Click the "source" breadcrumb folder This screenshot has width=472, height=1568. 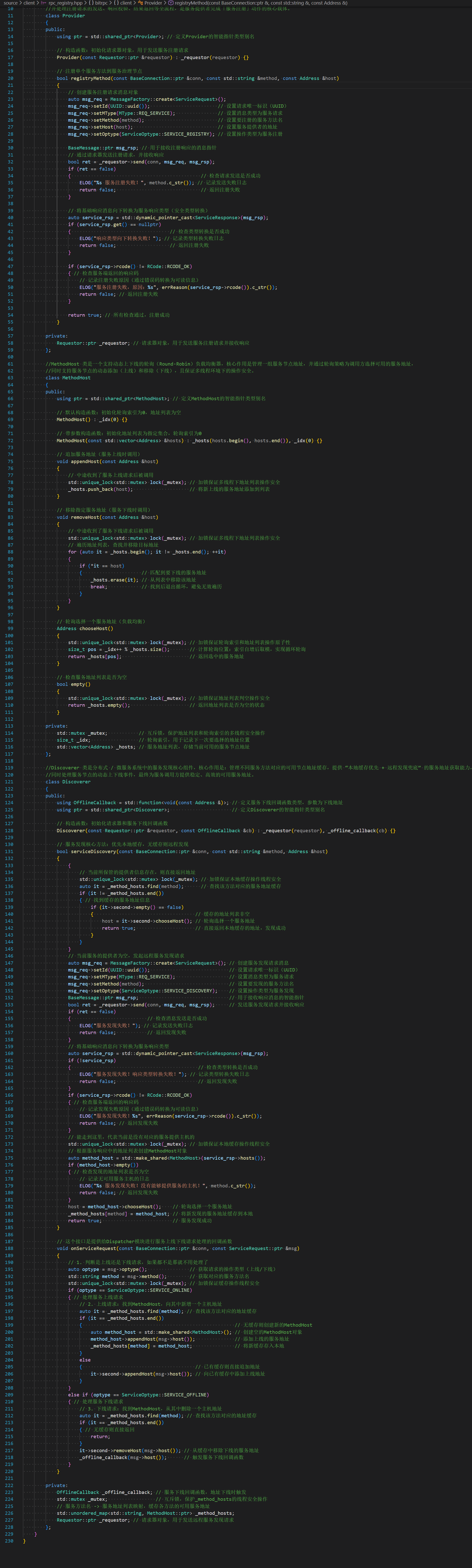point(10,3)
